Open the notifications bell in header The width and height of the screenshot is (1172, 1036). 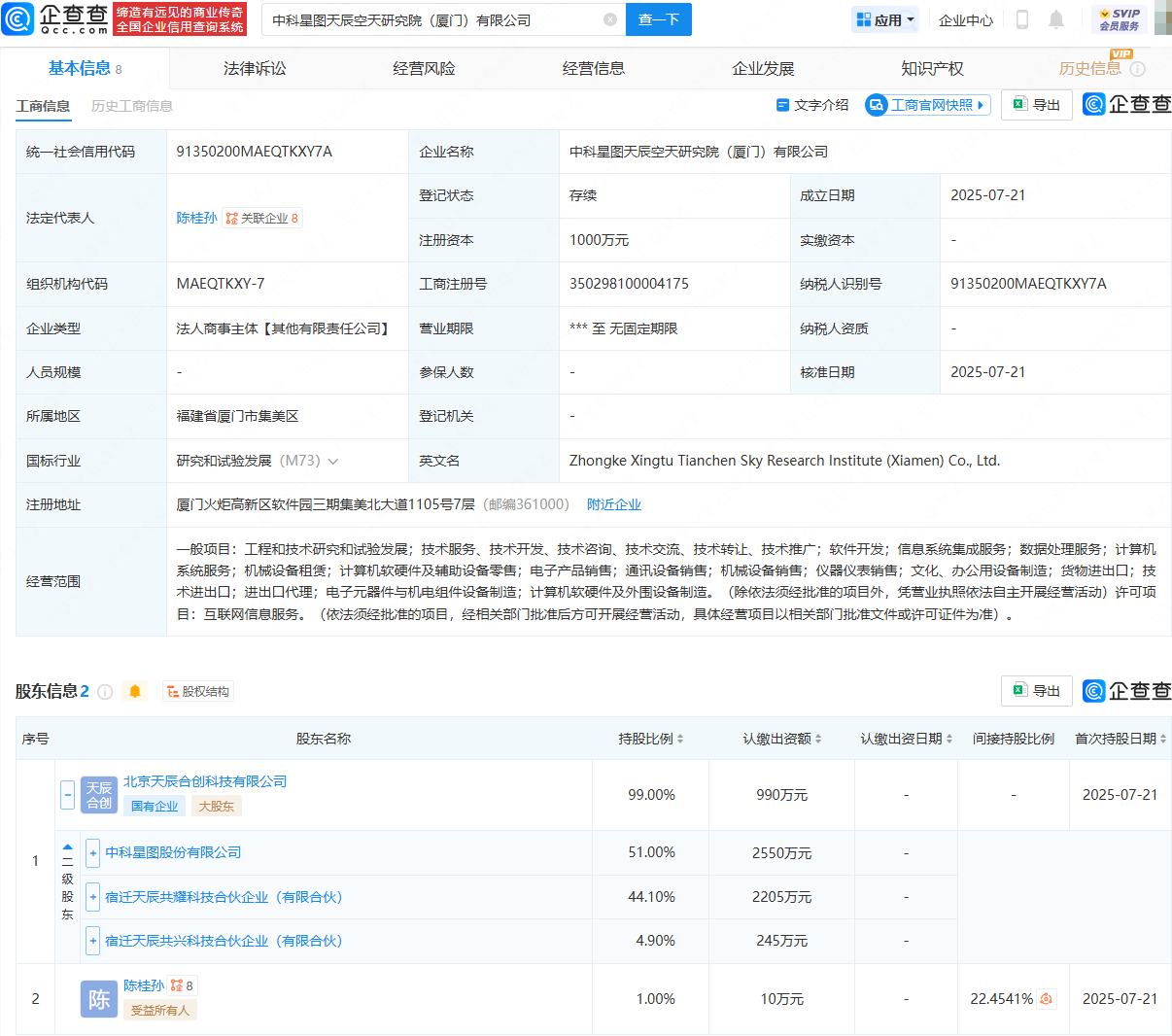[1056, 19]
